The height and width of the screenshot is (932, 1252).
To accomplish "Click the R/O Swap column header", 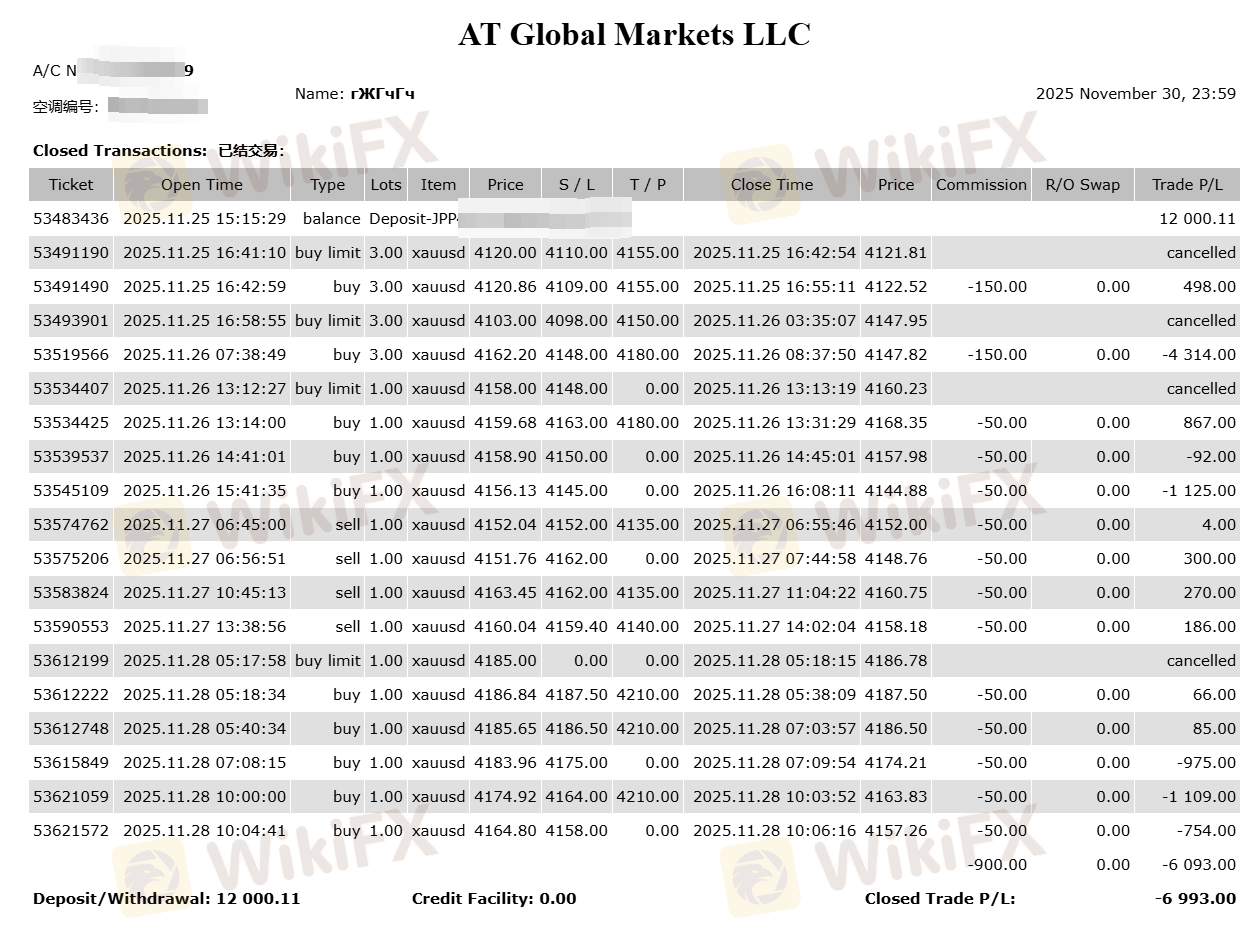I will tap(1083, 184).
